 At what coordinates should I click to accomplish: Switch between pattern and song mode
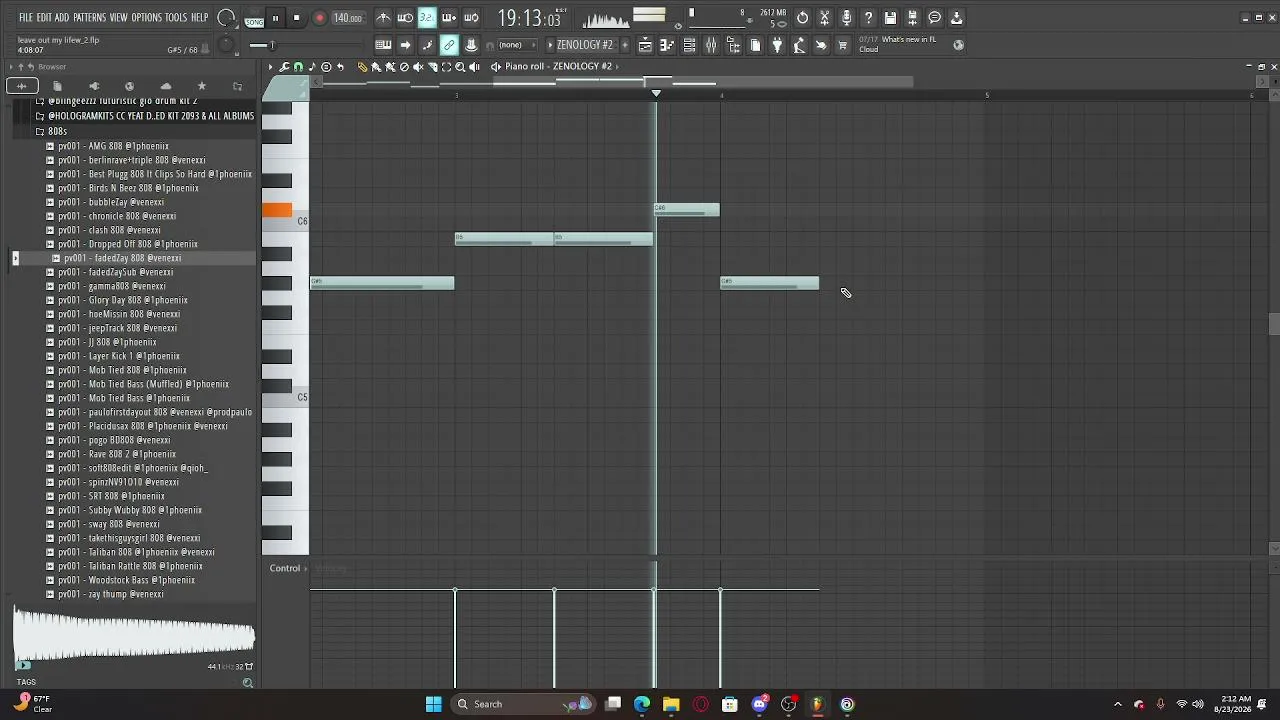(254, 18)
